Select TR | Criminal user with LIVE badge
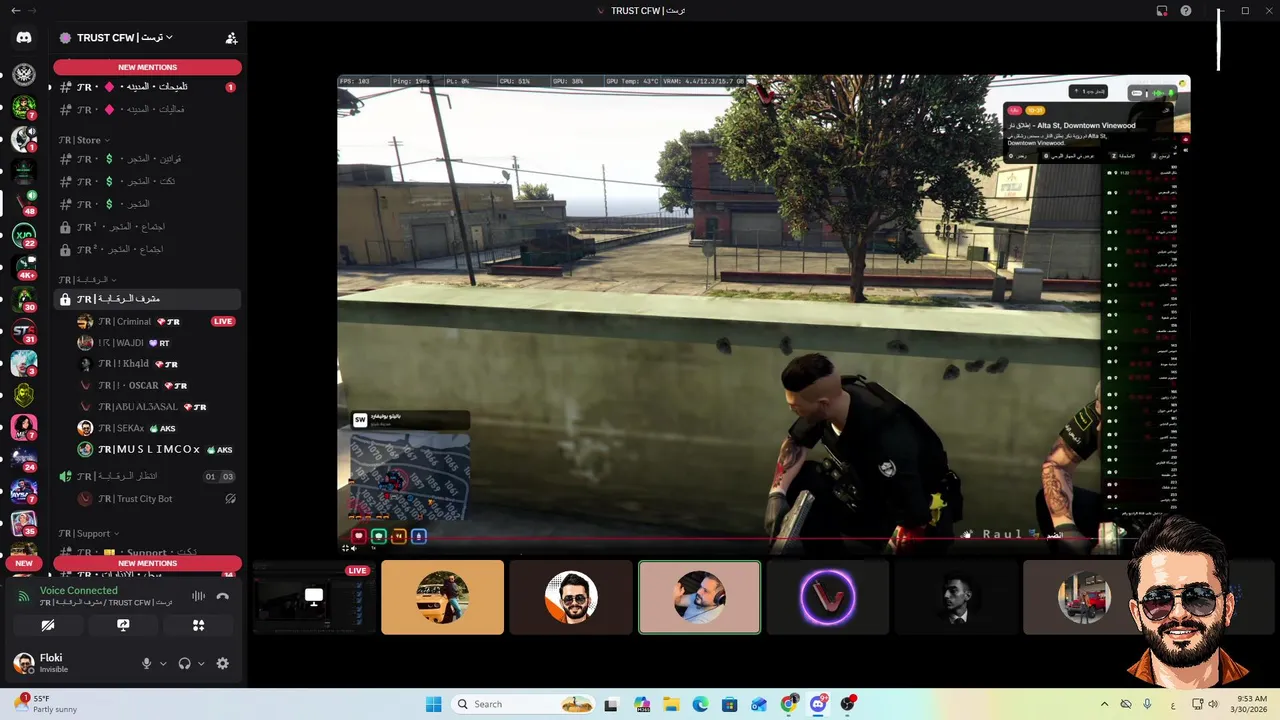 (x=157, y=321)
